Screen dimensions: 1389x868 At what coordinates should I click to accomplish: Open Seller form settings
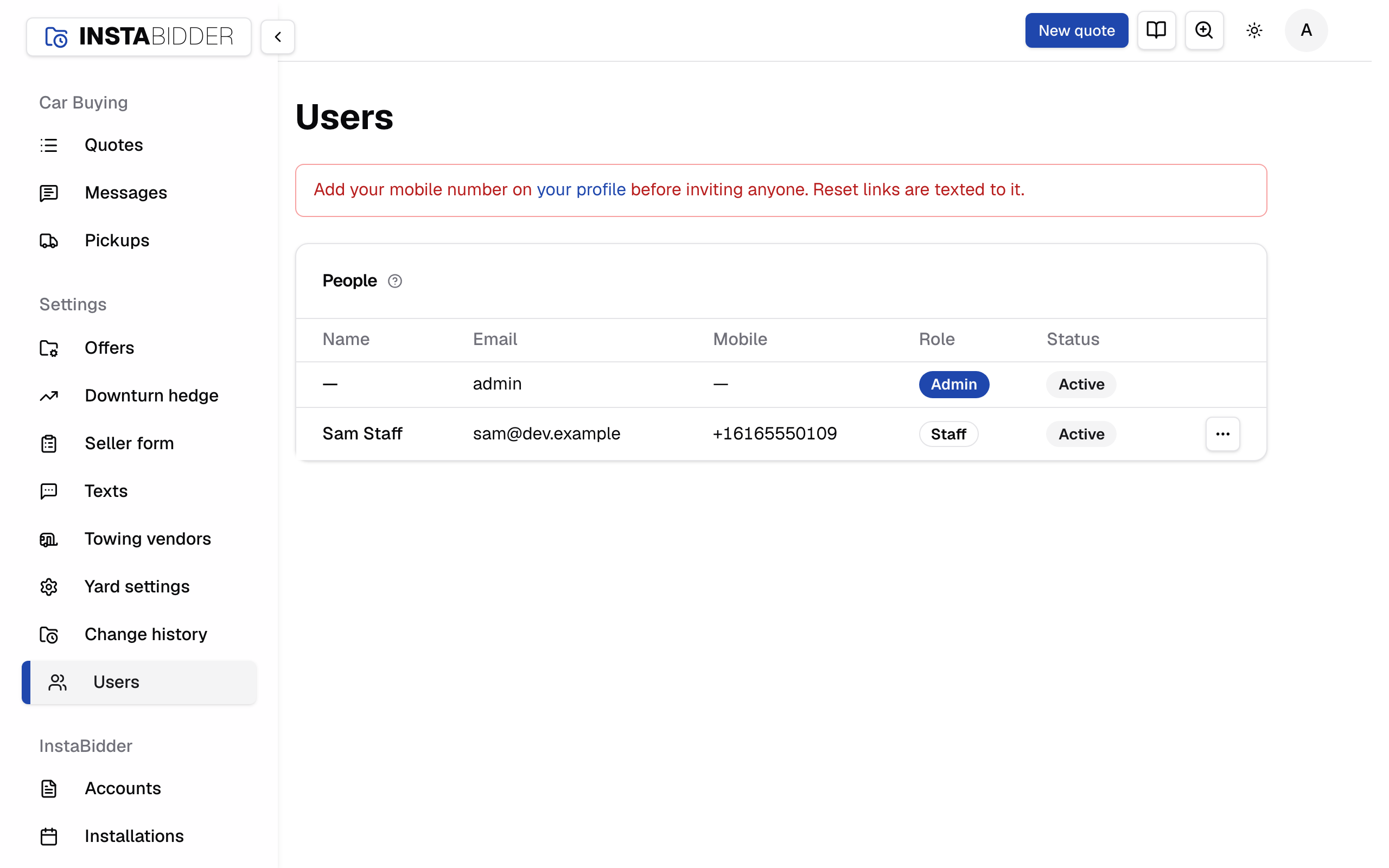click(x=139, y=443)
